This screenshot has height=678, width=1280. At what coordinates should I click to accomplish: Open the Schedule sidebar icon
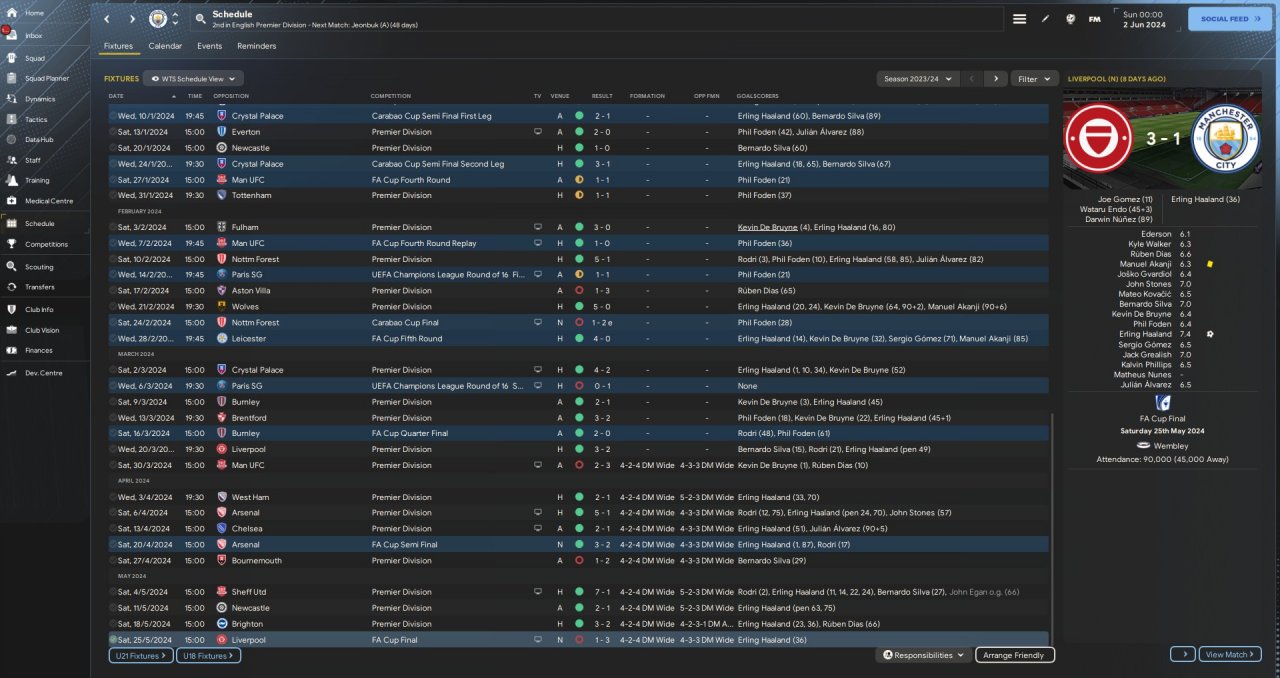[11, 224]
